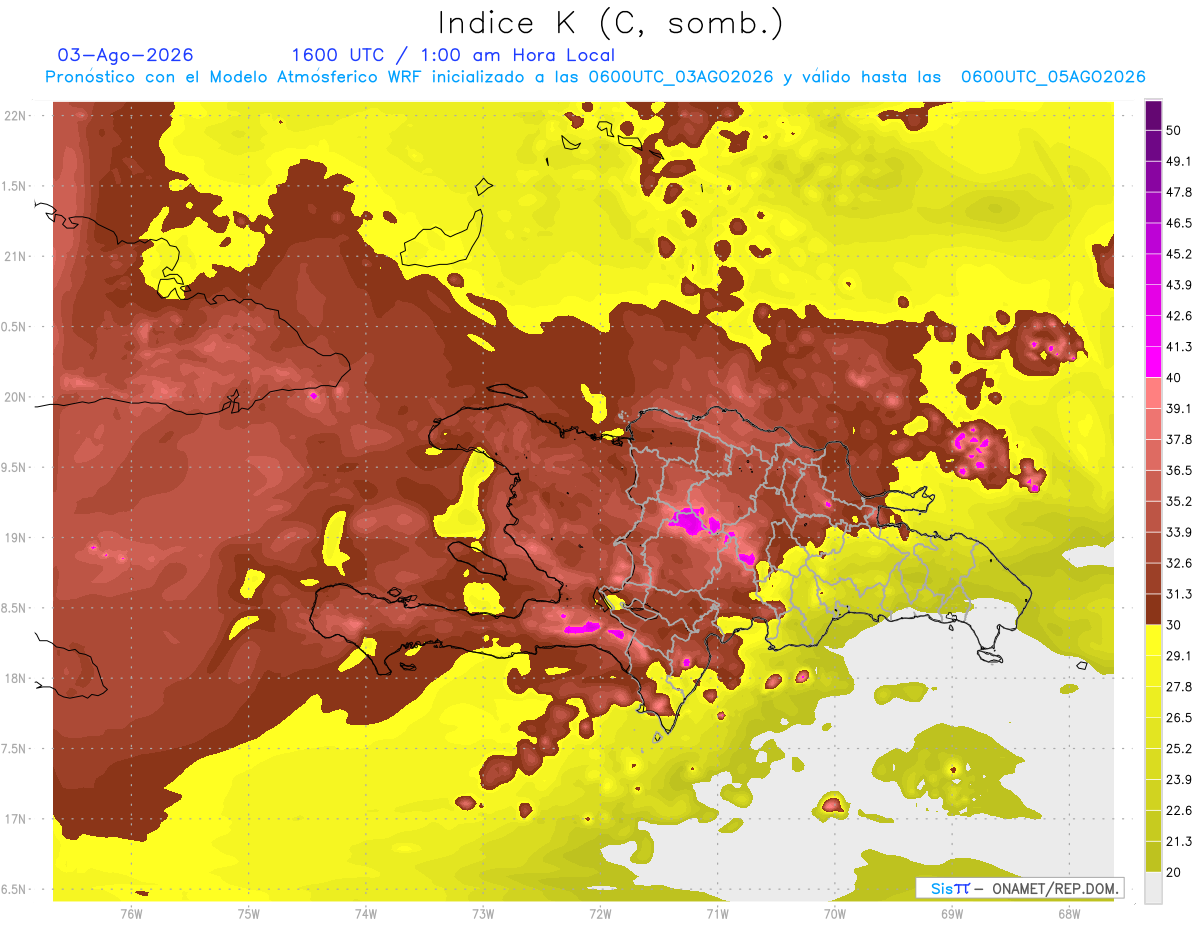Click the '73W' longitude label
The width and height of the screenshot is (1200, 927).
point(483,914)
